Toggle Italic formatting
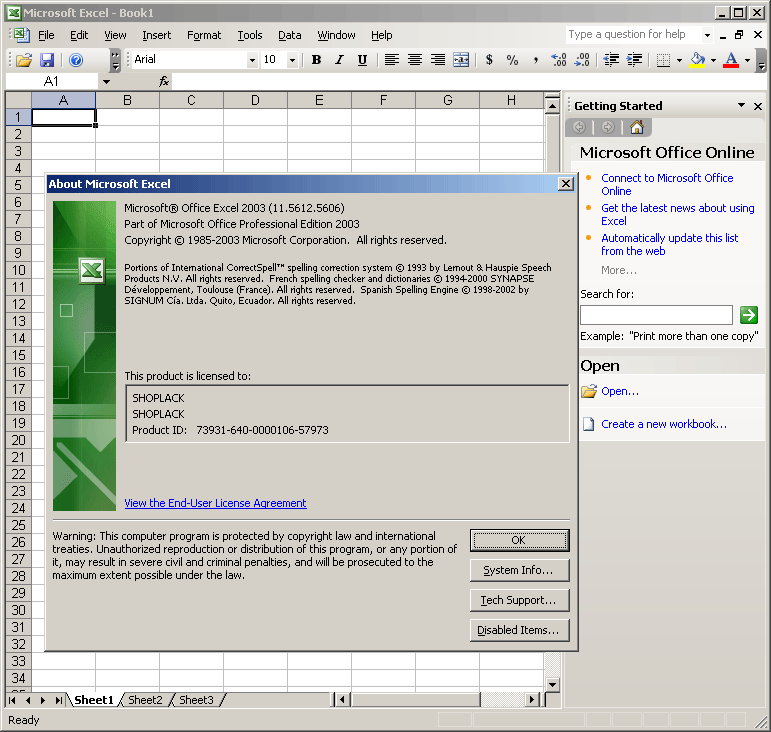 click(339, 60)
